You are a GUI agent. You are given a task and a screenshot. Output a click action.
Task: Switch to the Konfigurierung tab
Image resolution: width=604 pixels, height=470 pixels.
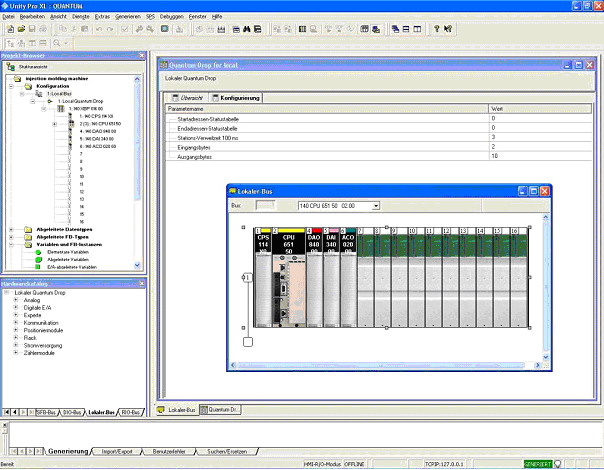236,98
